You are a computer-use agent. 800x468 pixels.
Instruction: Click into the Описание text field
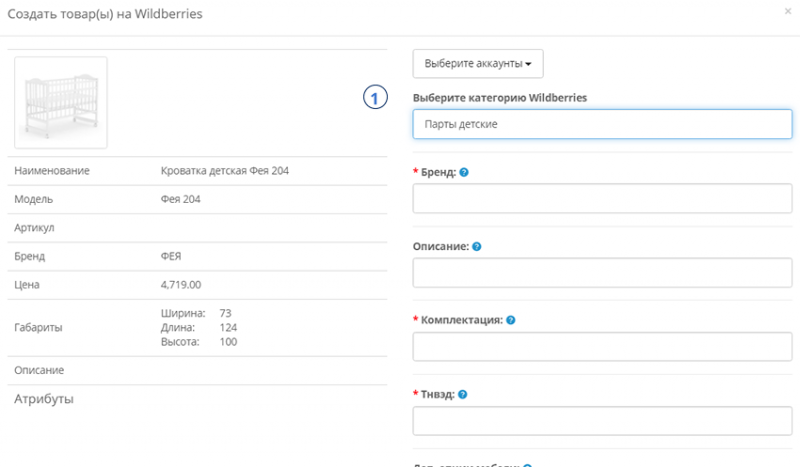tap(602, 272)
